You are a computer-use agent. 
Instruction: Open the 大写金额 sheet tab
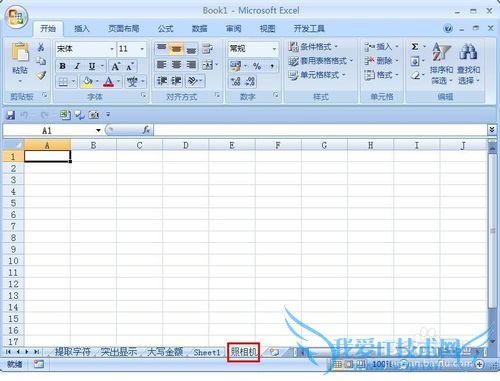pos(165,352)
